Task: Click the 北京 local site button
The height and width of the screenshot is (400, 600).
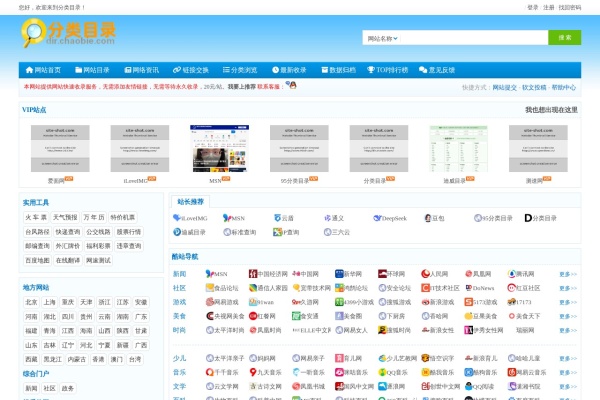Action: [31, 302]
